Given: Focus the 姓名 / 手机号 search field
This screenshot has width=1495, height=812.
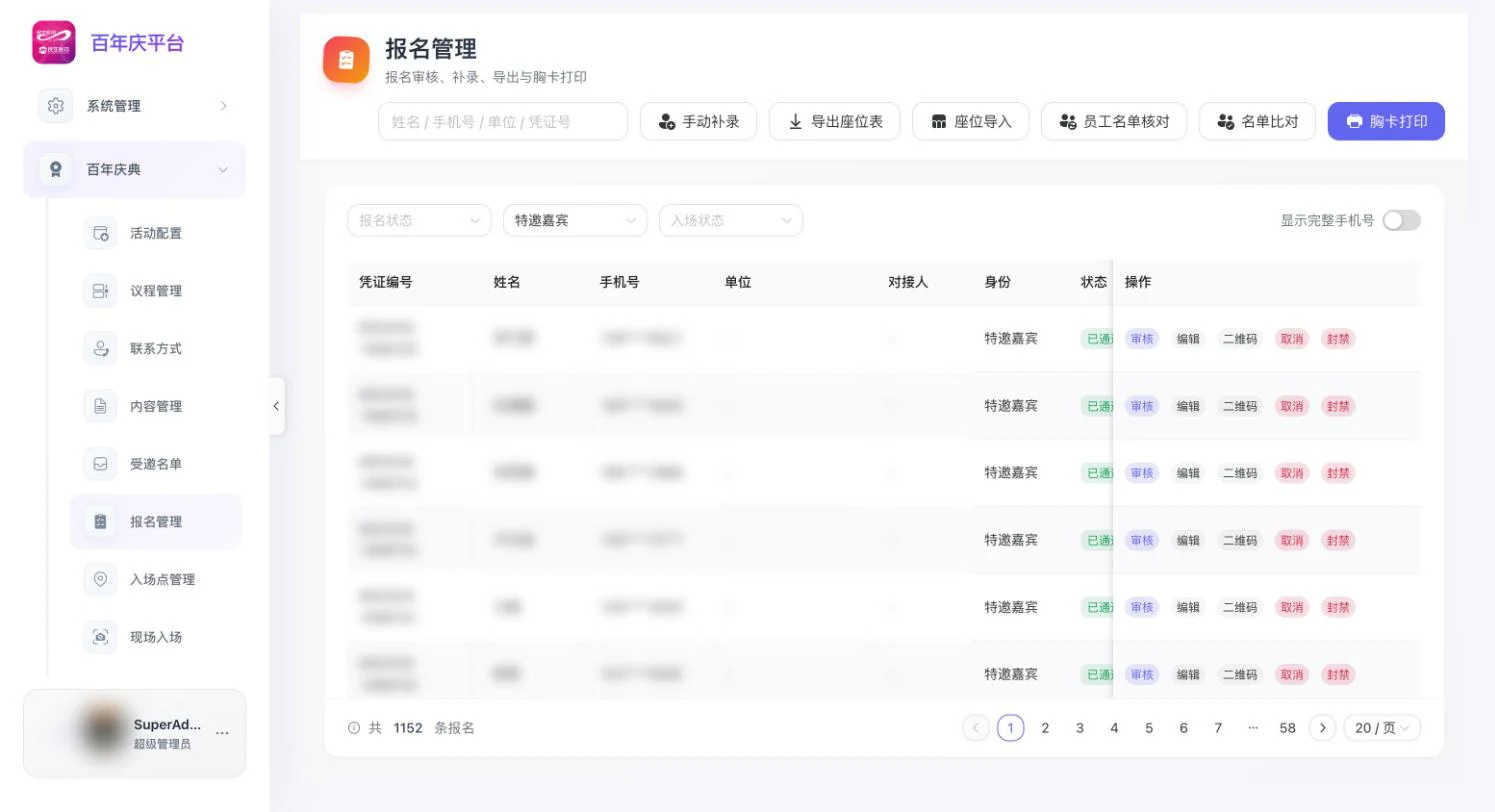Looking at the screenshot, I should click(x=503, y=122).
